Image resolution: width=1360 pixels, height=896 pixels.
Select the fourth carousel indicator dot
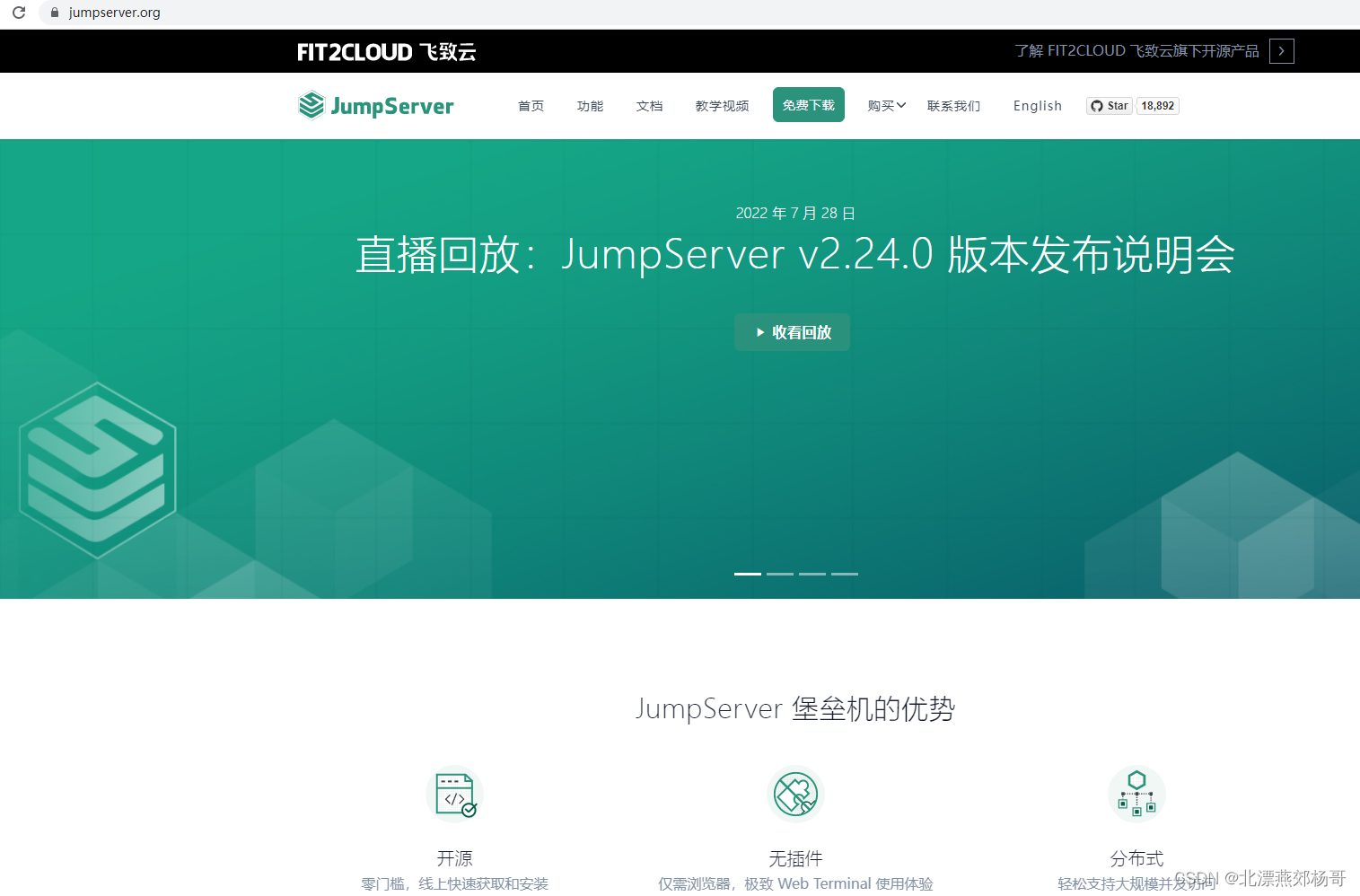[844, 574]
